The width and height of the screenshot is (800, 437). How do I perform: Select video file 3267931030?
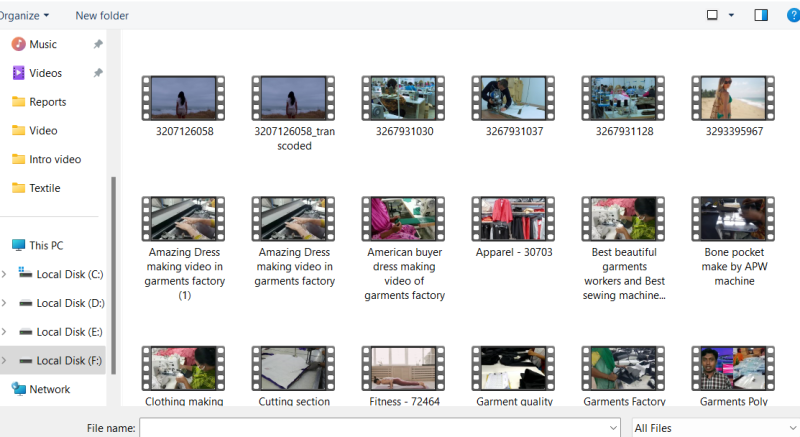[404, 107]
